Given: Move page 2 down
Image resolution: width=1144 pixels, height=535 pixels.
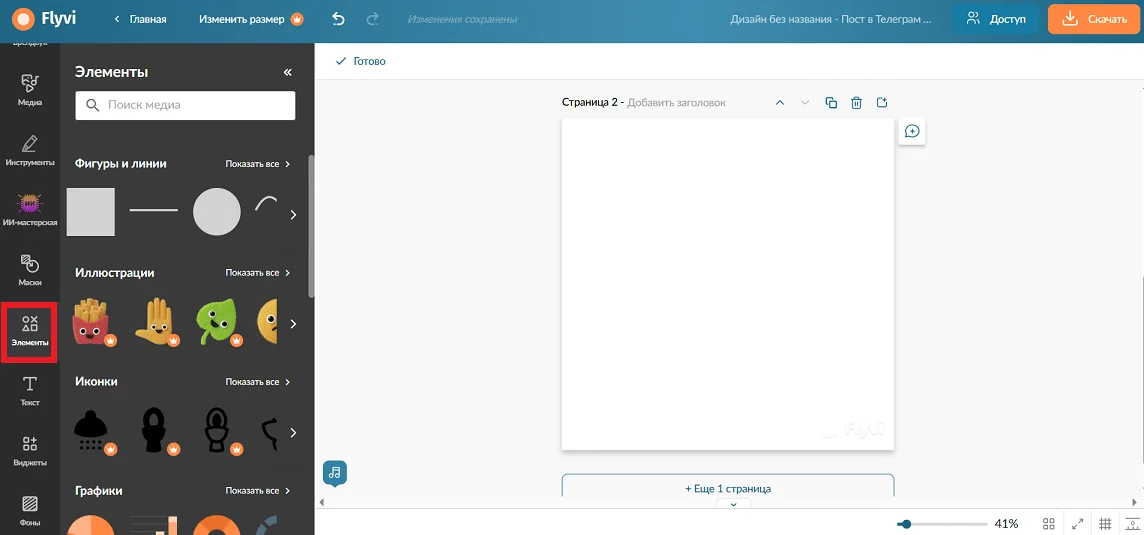Looking at the screenshot, I should [805, 103].
